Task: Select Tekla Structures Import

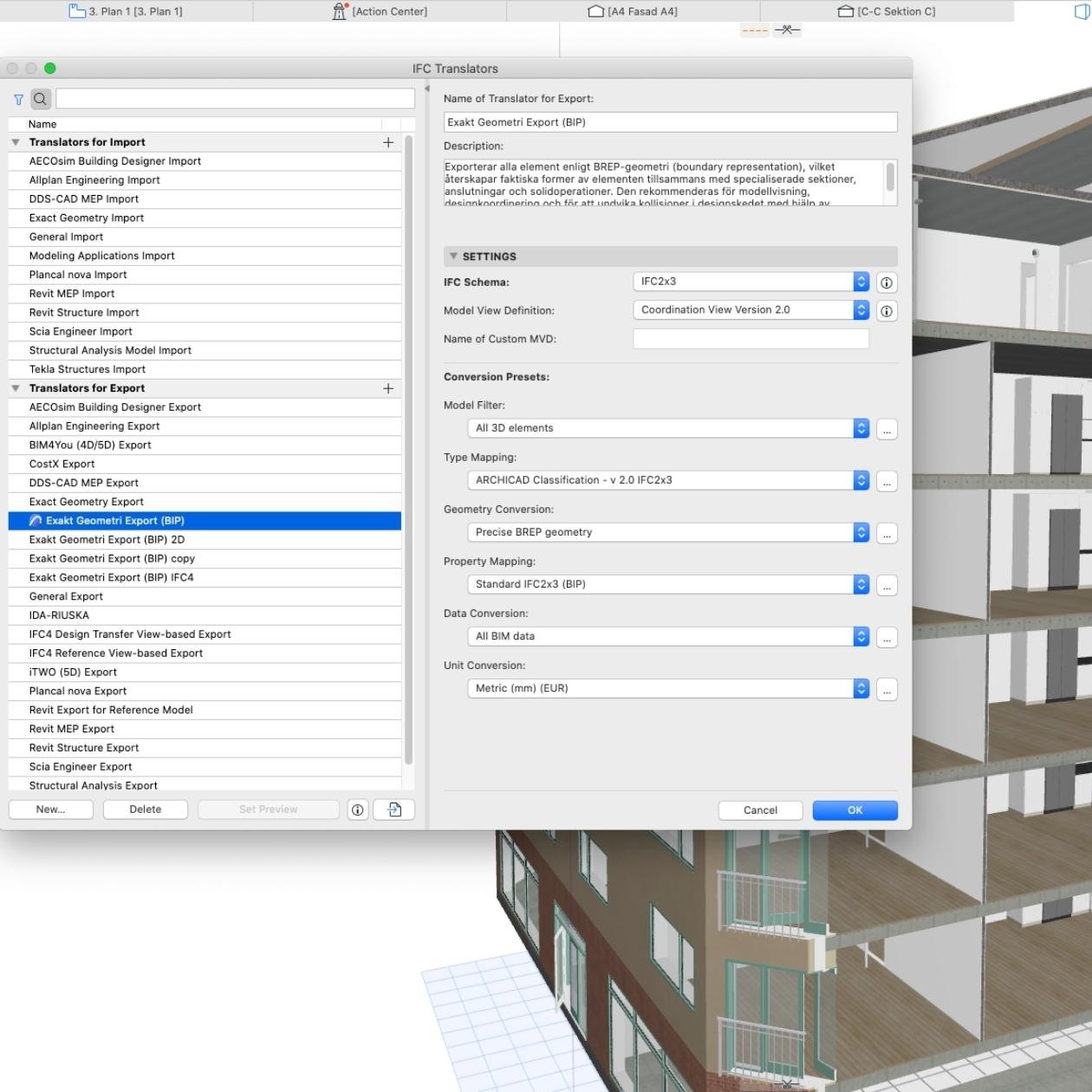Action: coord(205,369)
